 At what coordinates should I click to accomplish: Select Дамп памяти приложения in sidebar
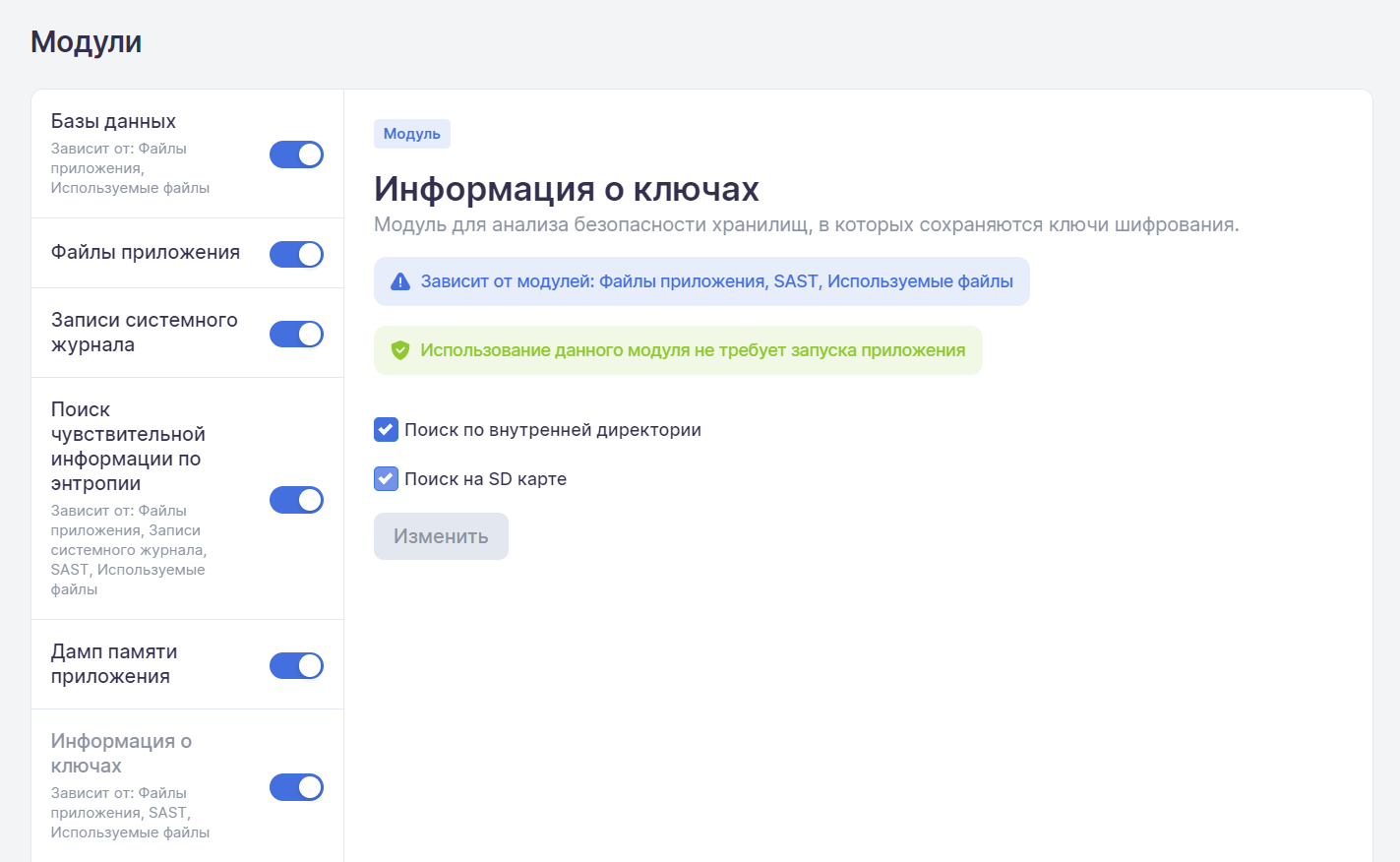pyautogui.click(x=114, y=664)
